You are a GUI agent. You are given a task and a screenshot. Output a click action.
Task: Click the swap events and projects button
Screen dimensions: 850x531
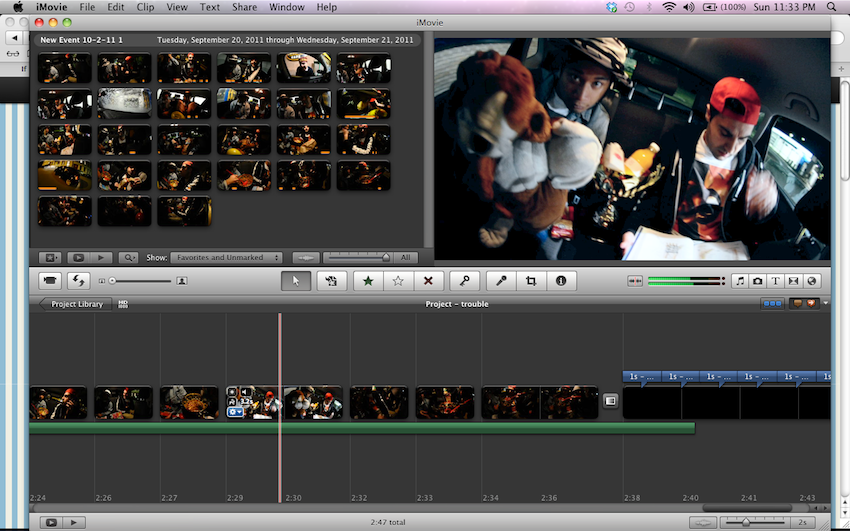[x=77, y=281]
